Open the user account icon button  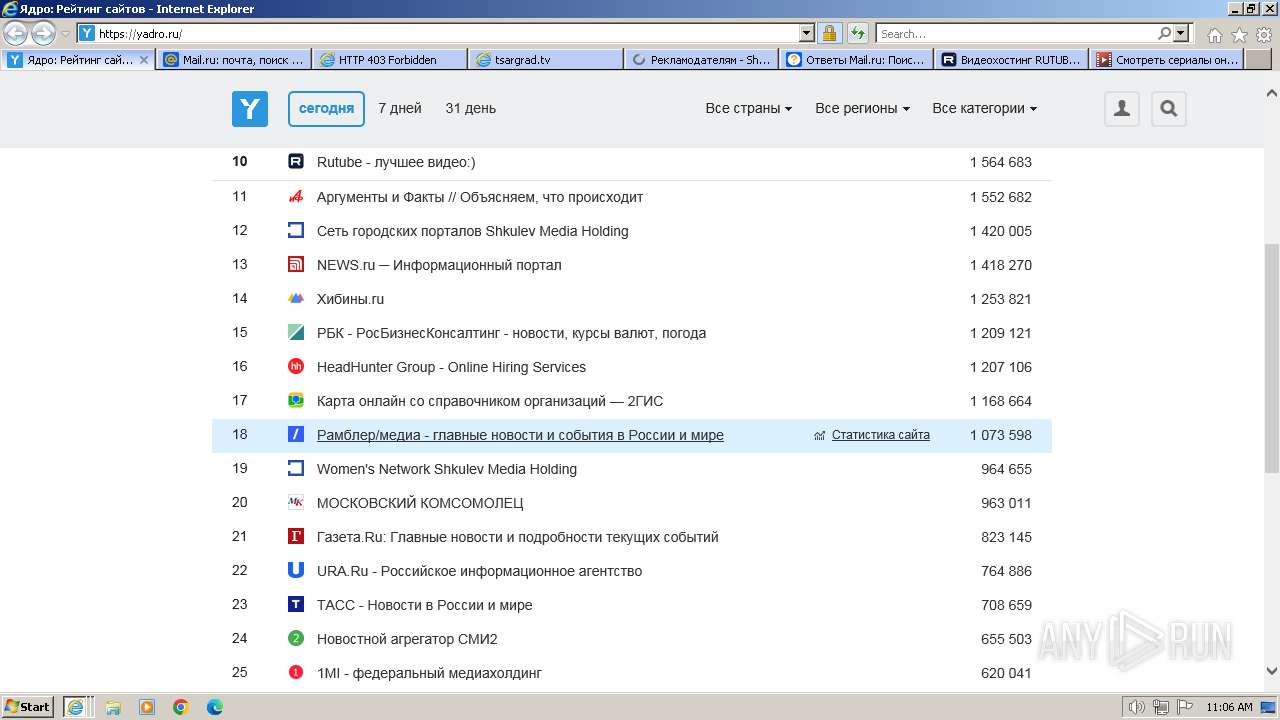1122,108
